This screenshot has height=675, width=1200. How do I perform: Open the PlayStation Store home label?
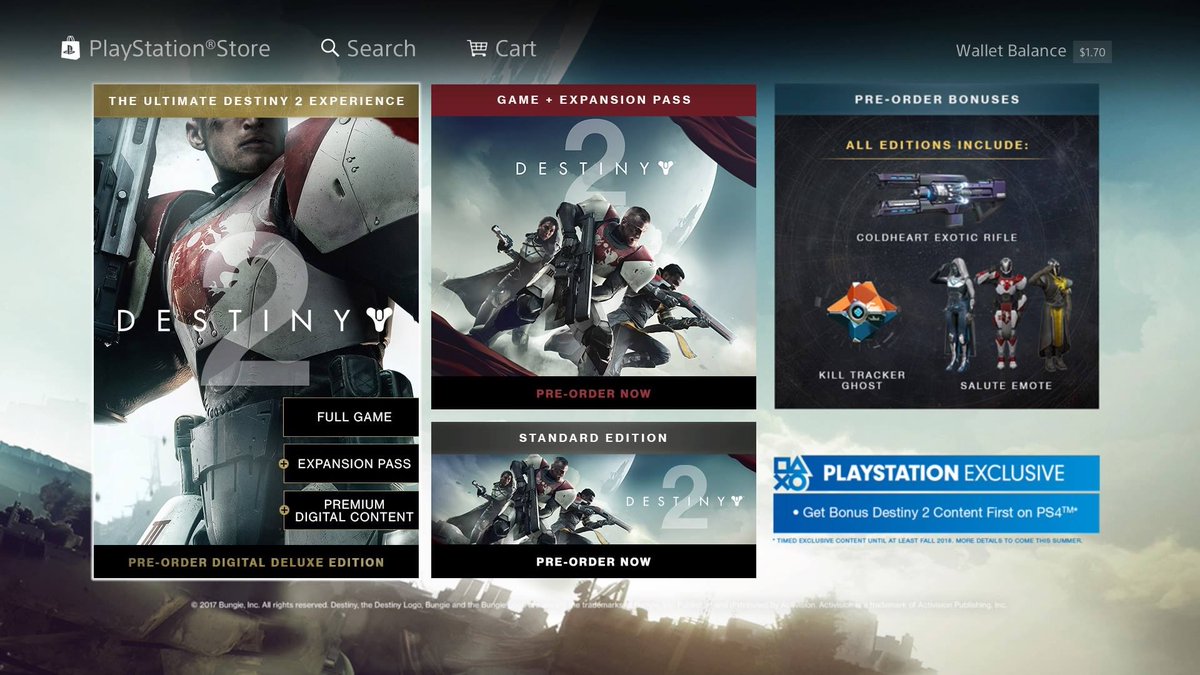179,49
